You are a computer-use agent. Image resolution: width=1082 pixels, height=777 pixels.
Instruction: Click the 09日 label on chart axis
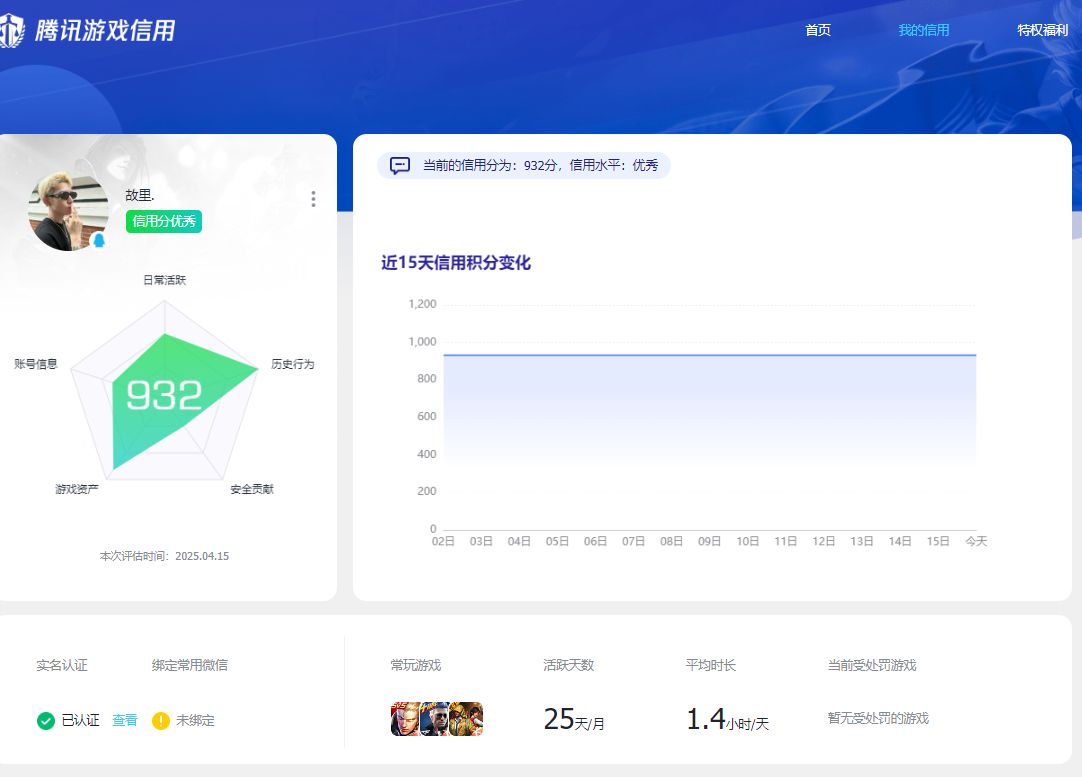709,541
